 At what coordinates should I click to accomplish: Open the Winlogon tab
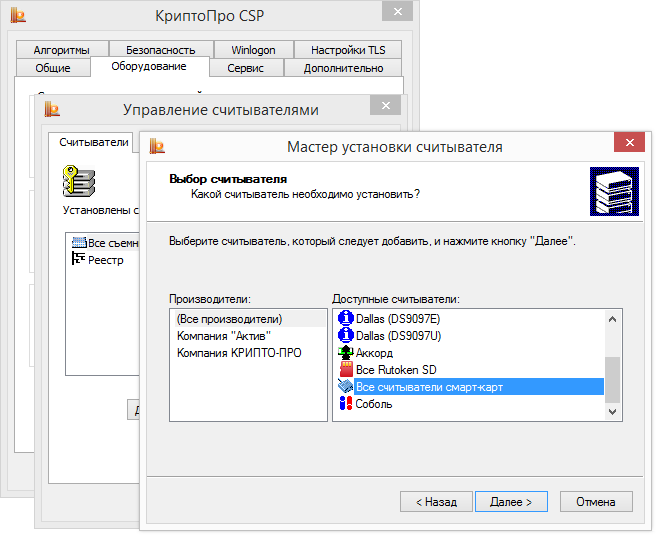pyautogui.click(x=254, y=49)
